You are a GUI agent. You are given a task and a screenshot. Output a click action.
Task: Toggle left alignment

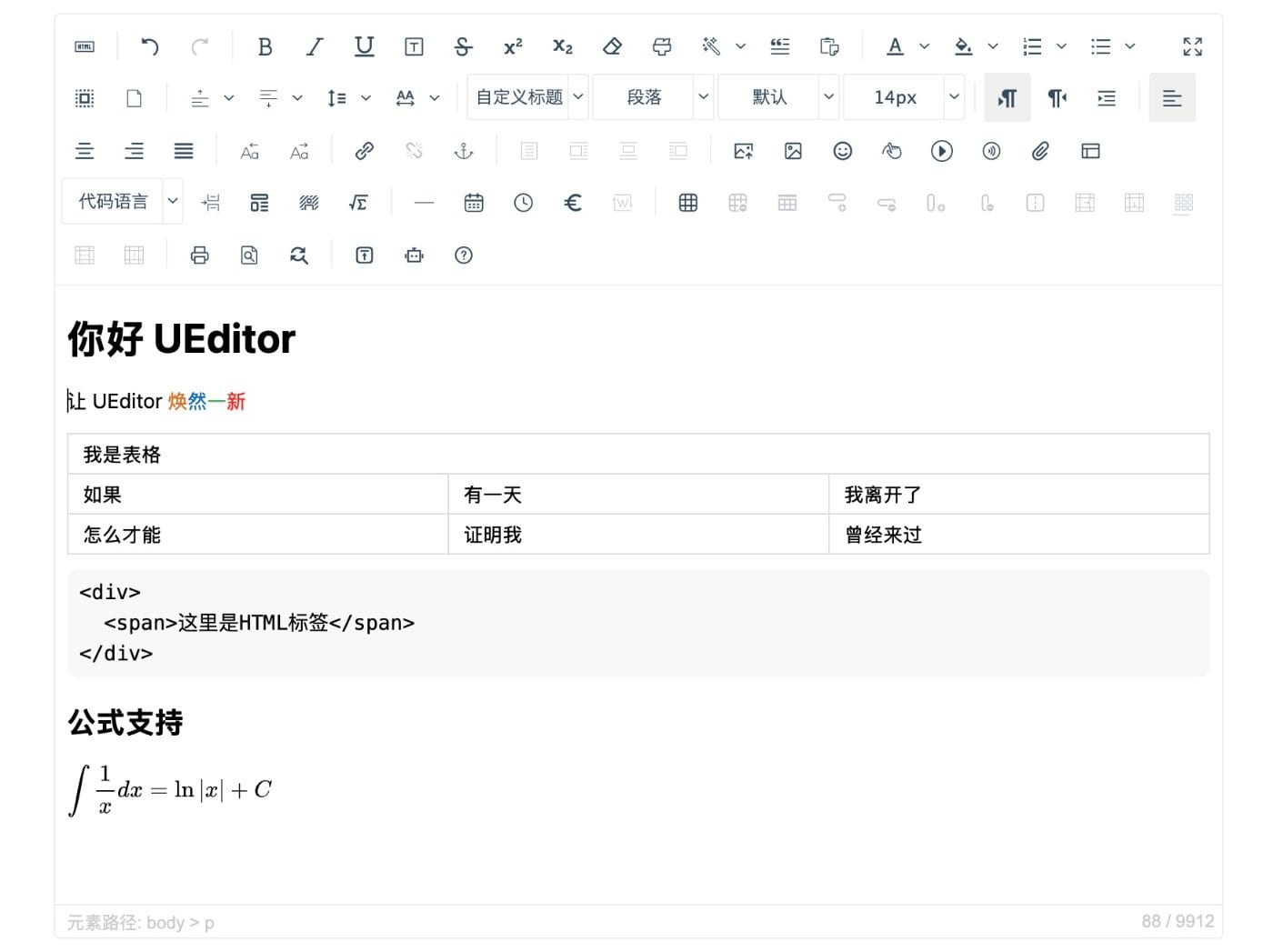click(1172, 98)
